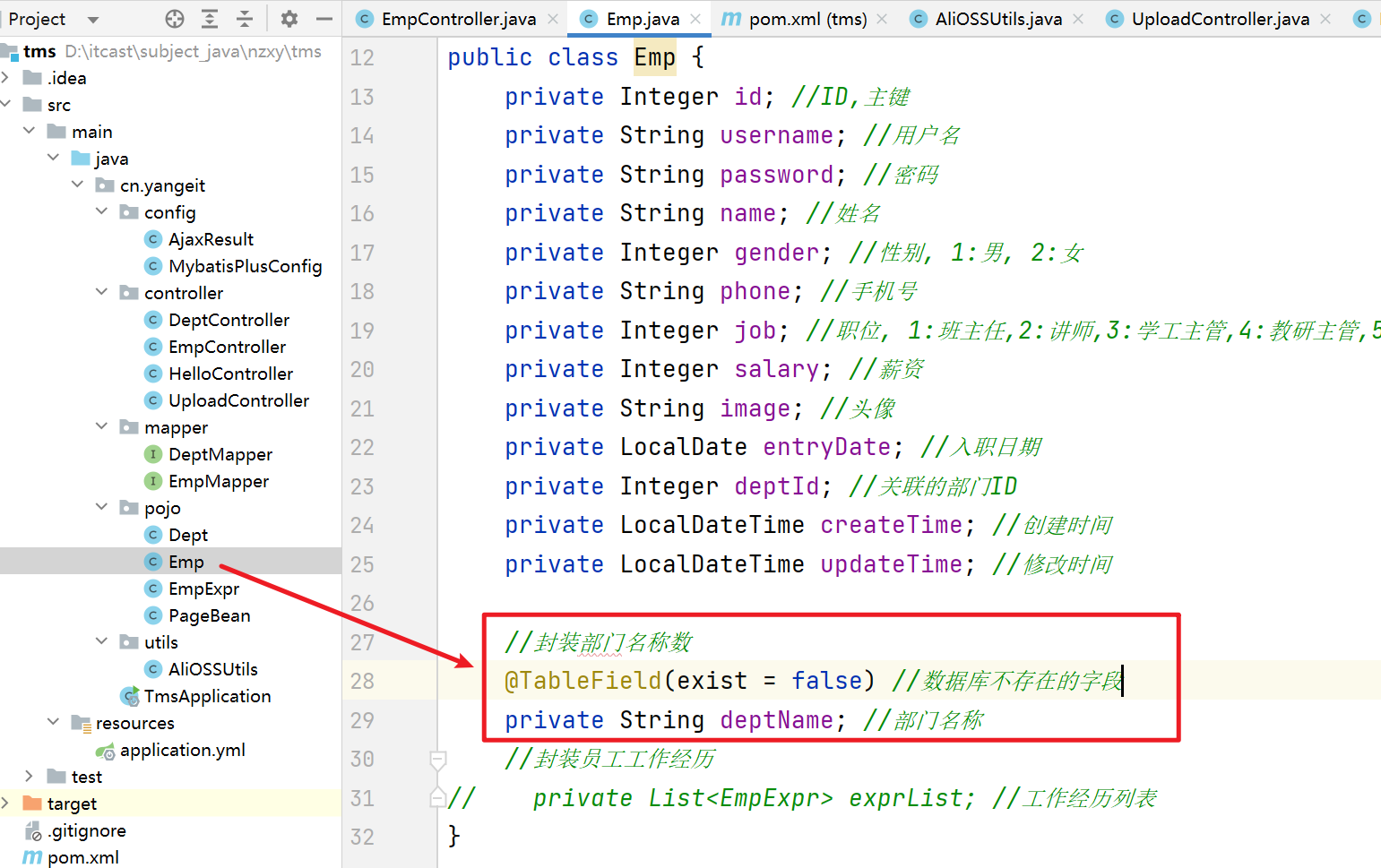
Task: Toggle the fold end marker on line 31
Action: click(438, 797)
